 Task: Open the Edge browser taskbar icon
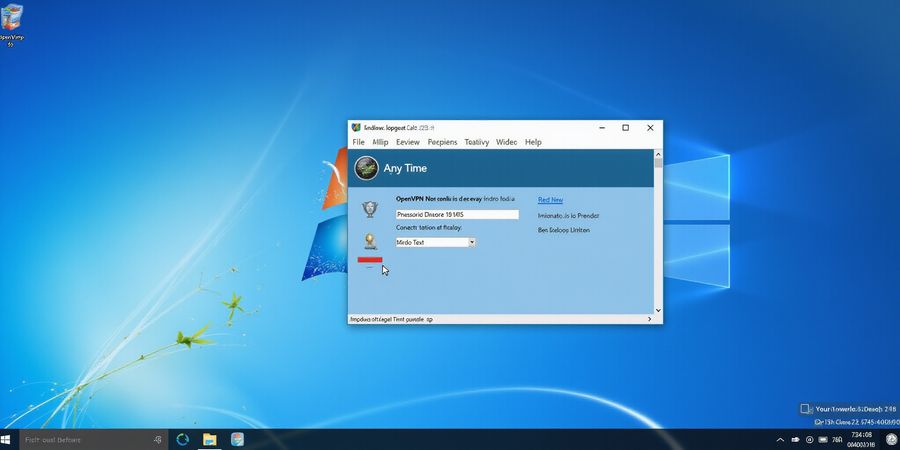pyautogui.click(x=183, y=440)
